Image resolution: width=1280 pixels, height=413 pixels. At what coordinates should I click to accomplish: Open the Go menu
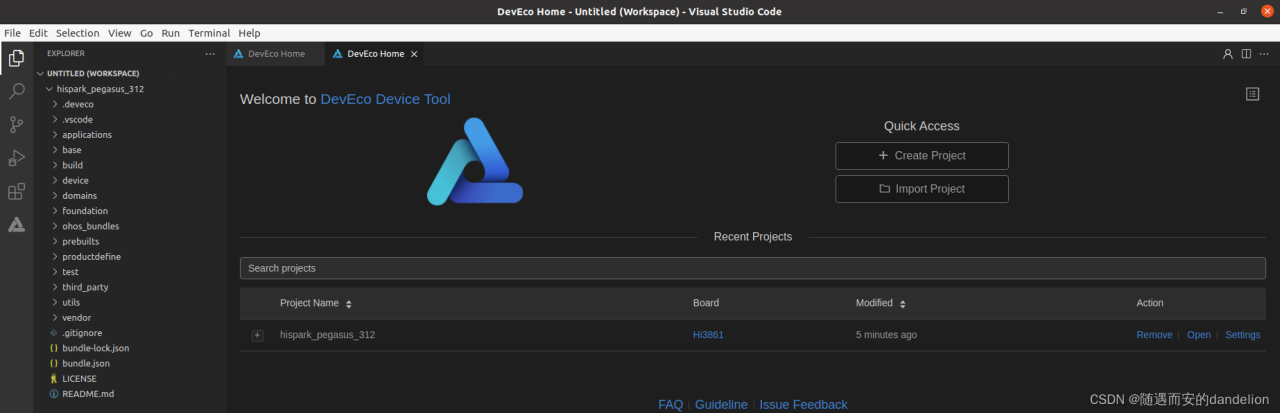[146, 33]
